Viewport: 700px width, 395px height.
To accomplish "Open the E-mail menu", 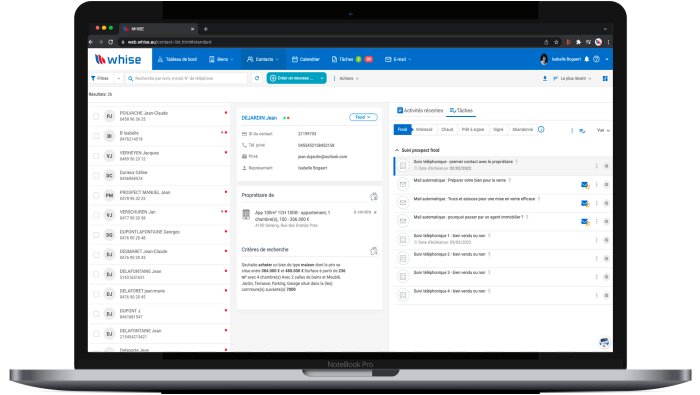I will pyautogui.click(x=398, y=59).
